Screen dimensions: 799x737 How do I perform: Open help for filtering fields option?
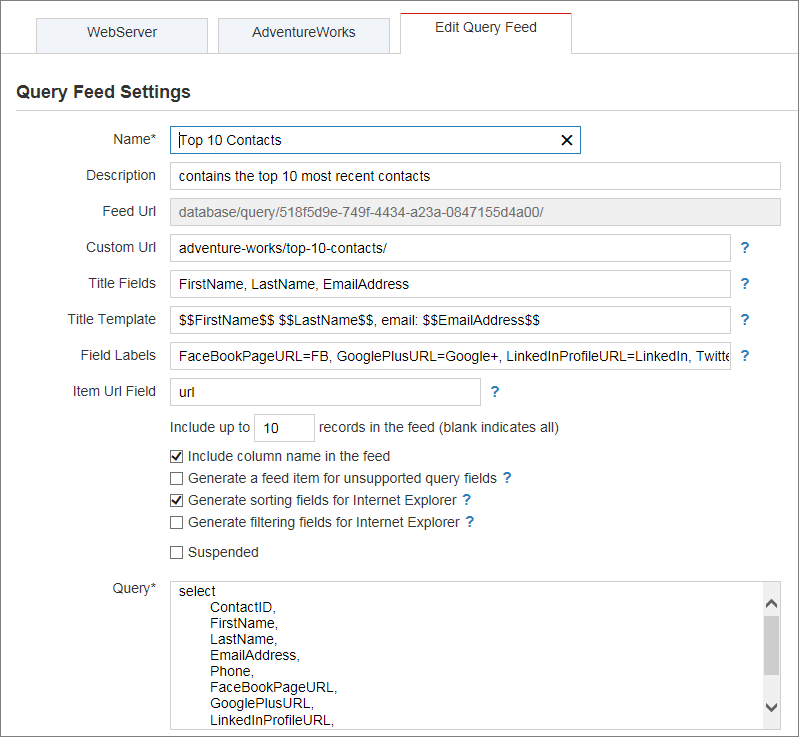[469, 522]
